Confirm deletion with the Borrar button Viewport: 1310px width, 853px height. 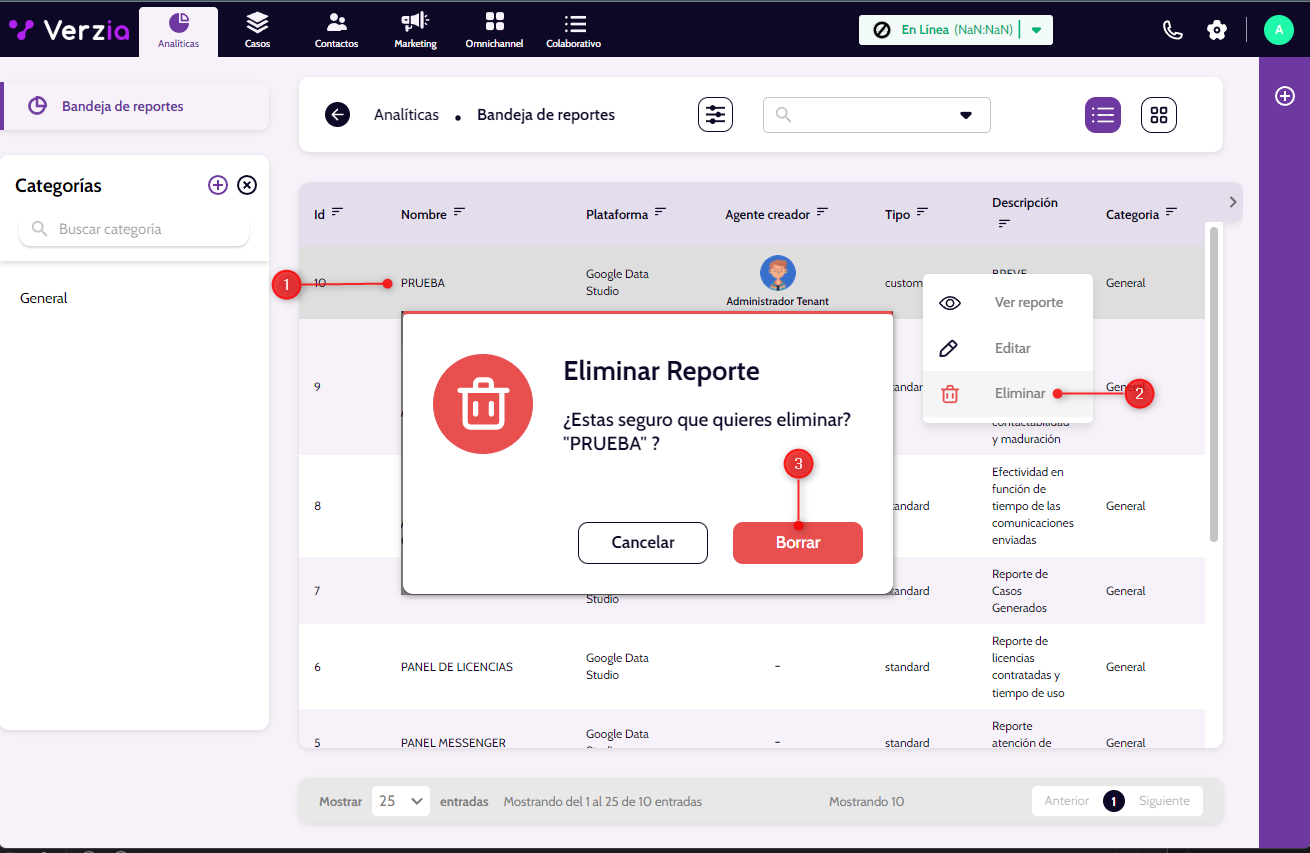coord(797,543)
